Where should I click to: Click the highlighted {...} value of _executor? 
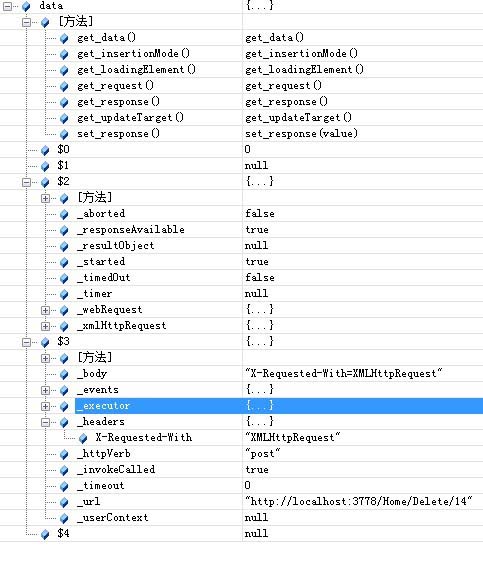[259, 405]
